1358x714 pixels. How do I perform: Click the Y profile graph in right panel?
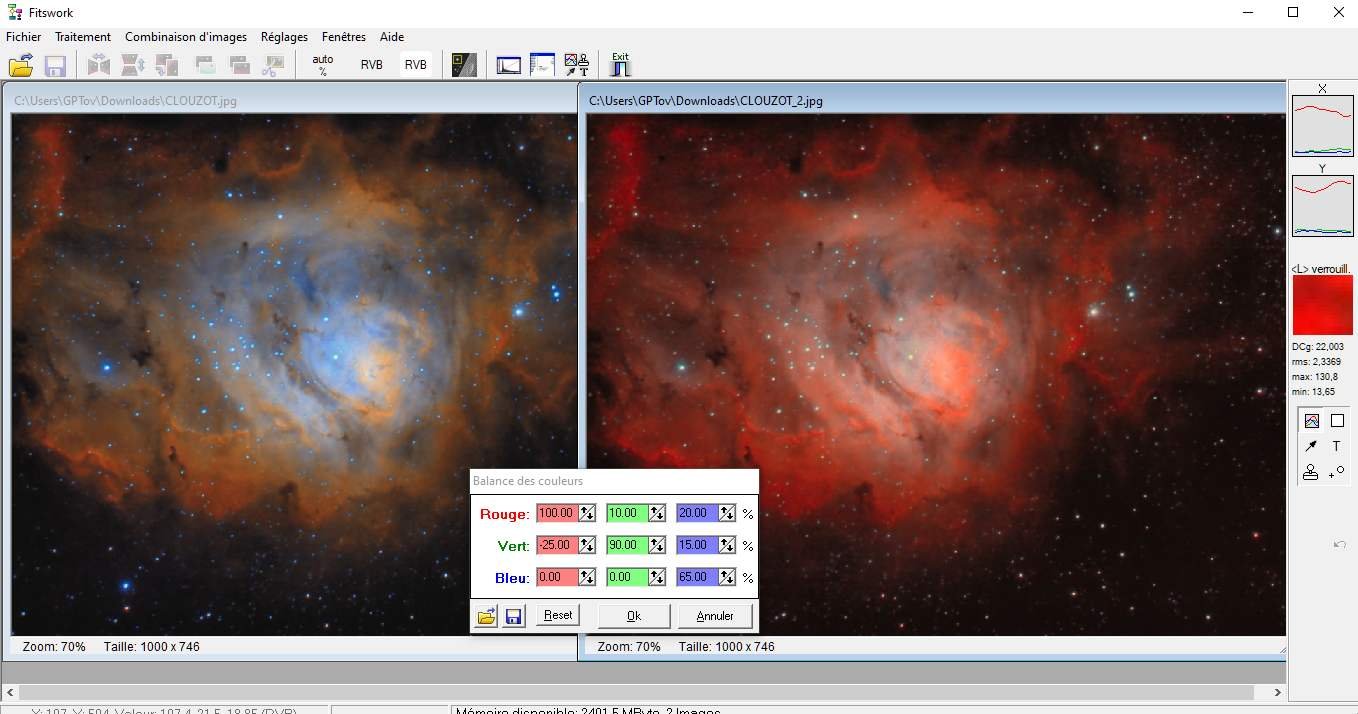click(x=1322, y=206)
